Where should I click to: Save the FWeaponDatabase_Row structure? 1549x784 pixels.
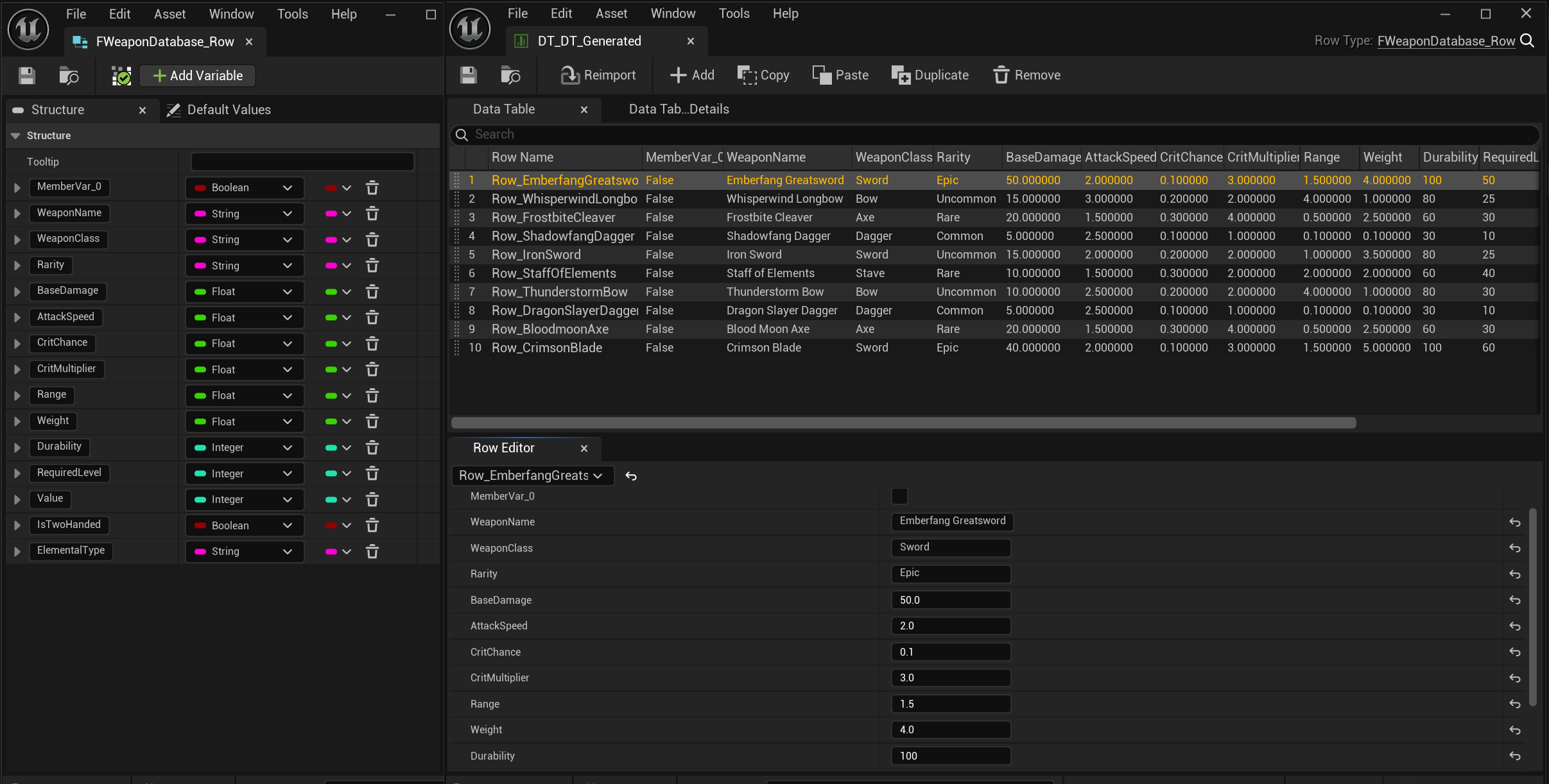26,75
